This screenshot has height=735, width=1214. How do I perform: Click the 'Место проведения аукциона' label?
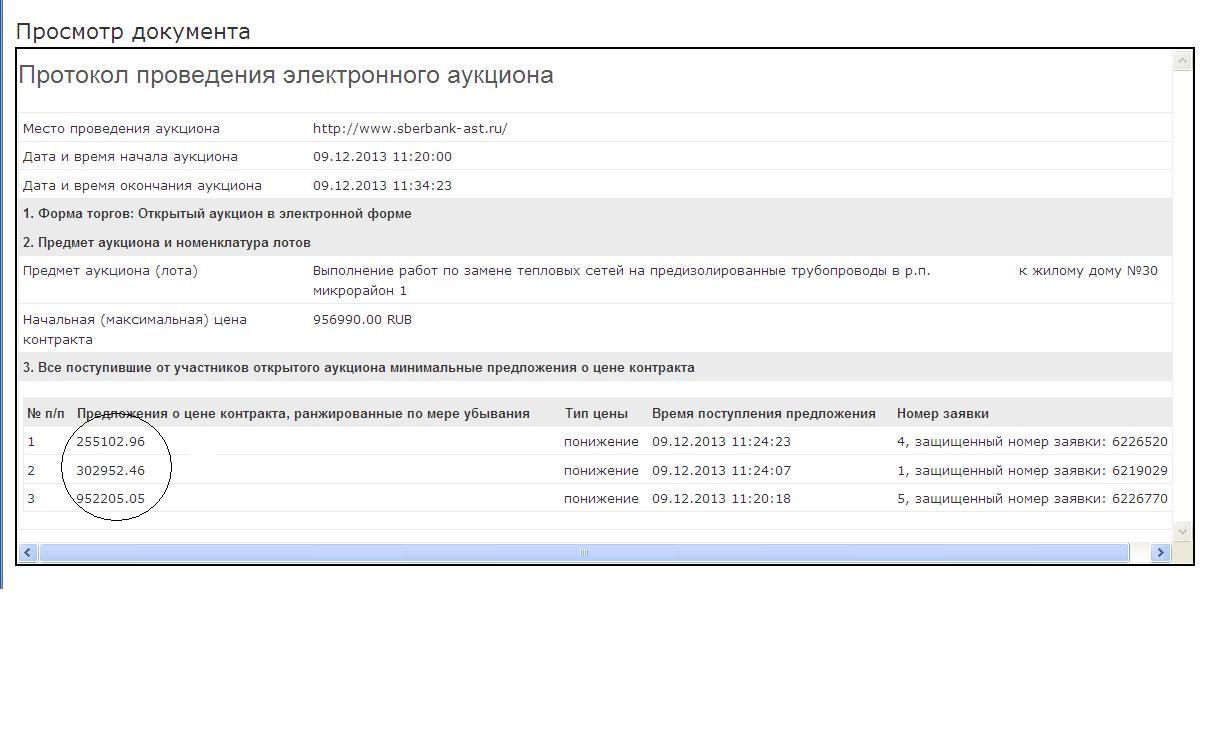[x=121, y=128]
